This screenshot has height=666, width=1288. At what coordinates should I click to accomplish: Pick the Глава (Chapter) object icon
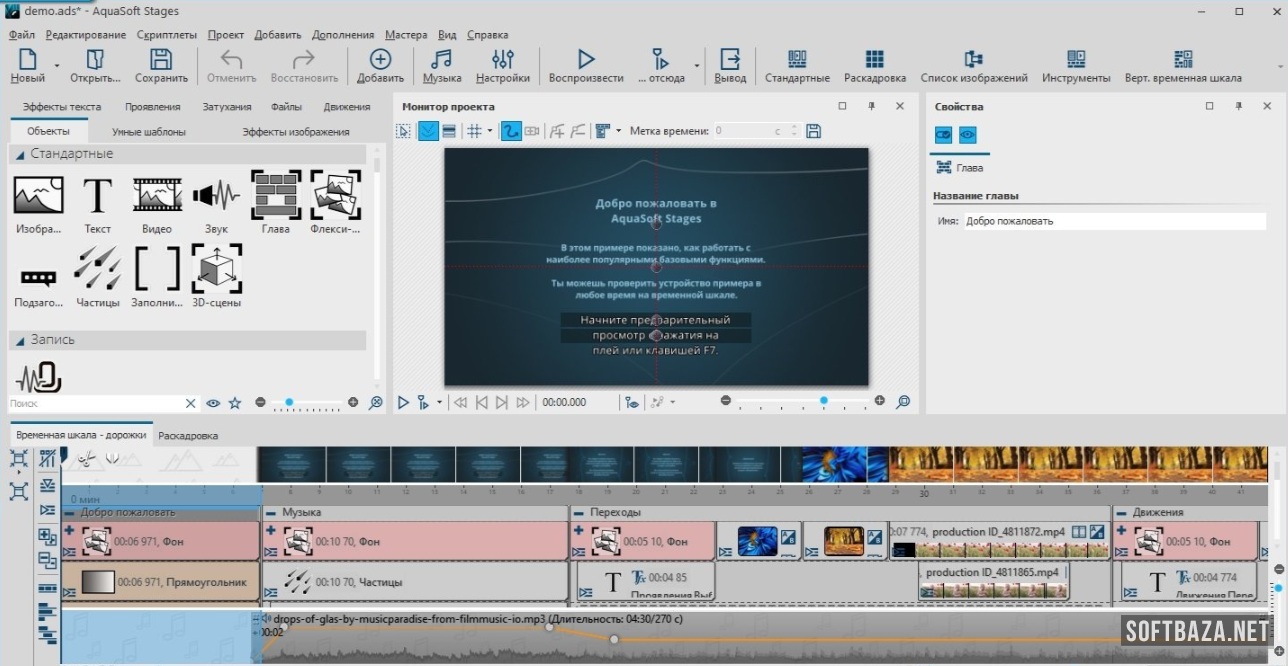click(275, 194)
